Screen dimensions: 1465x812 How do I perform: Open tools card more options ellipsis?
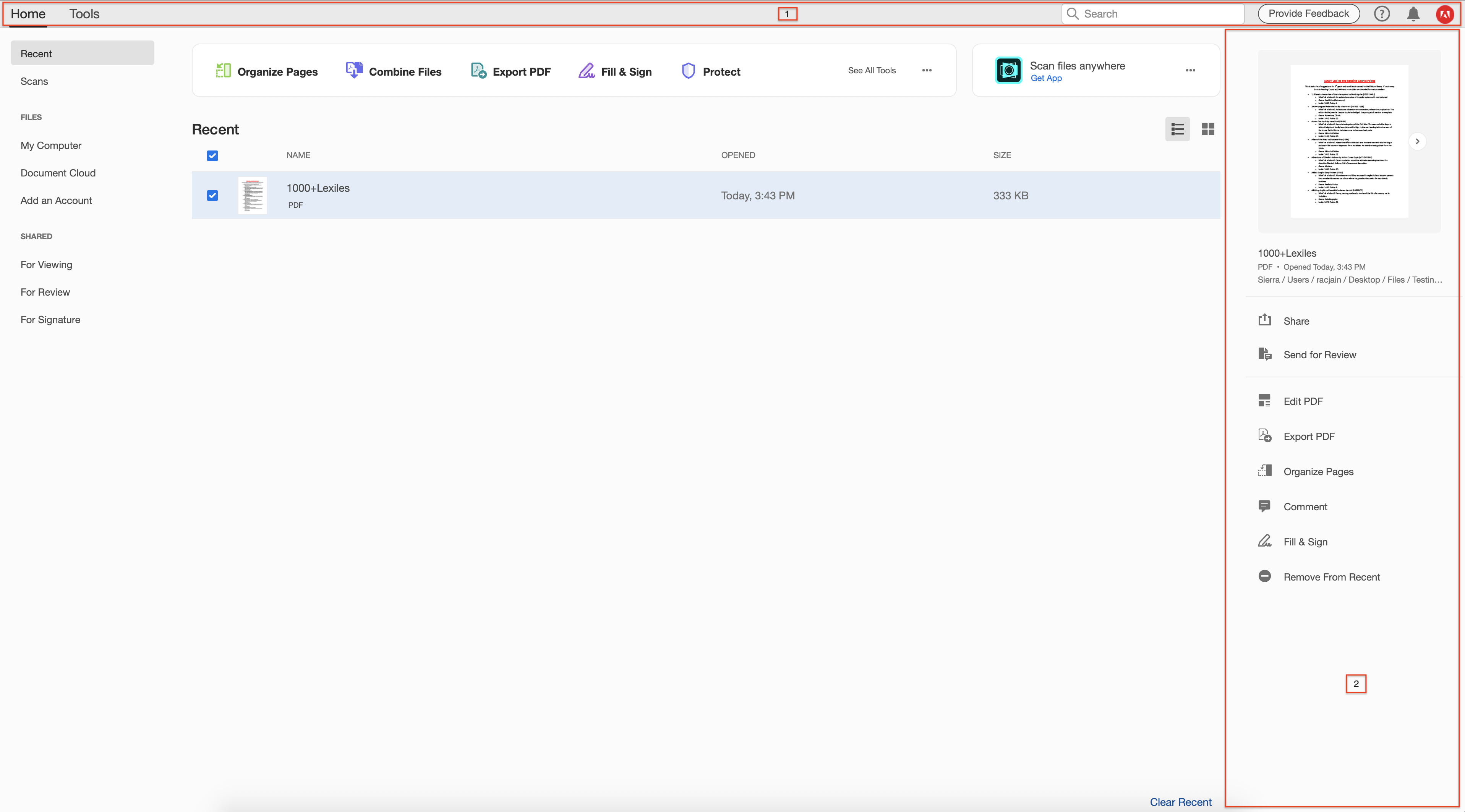(927, 71)
